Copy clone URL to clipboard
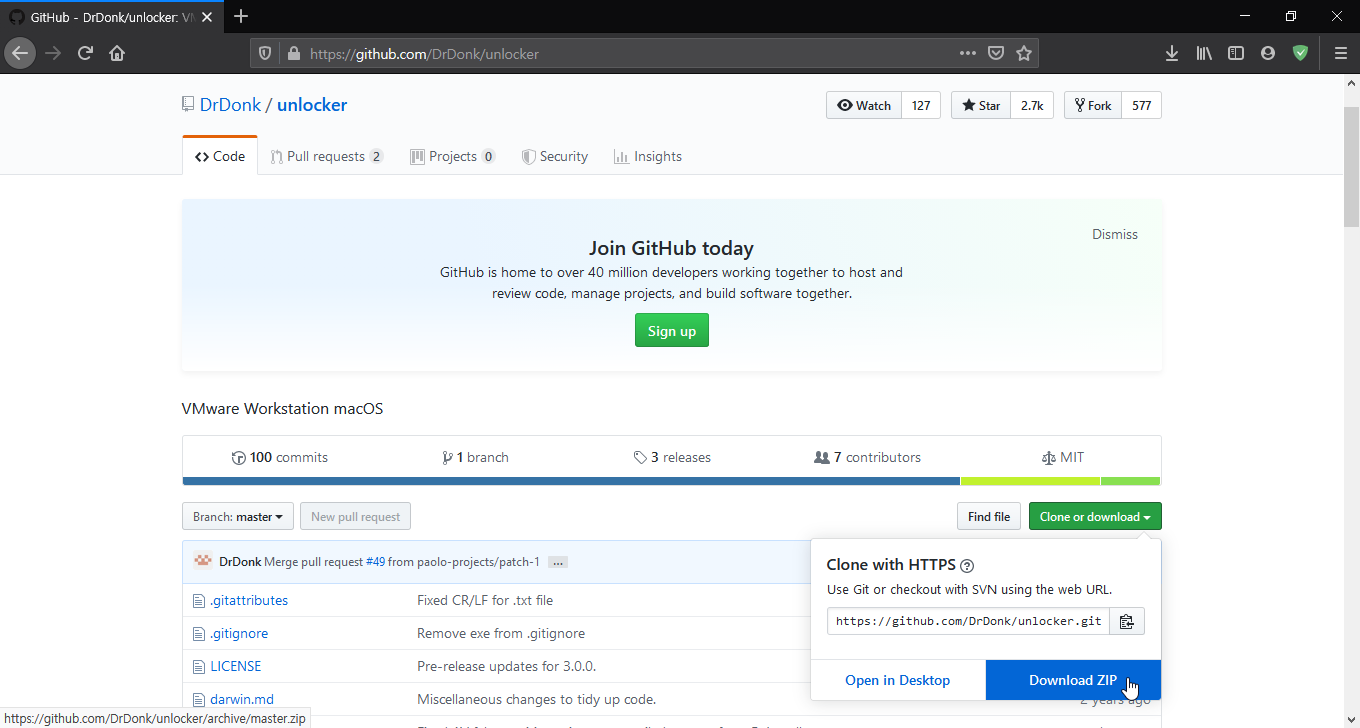Image resolution: width=1360 pixels, height=728 pixels. tap(1126, 621)
